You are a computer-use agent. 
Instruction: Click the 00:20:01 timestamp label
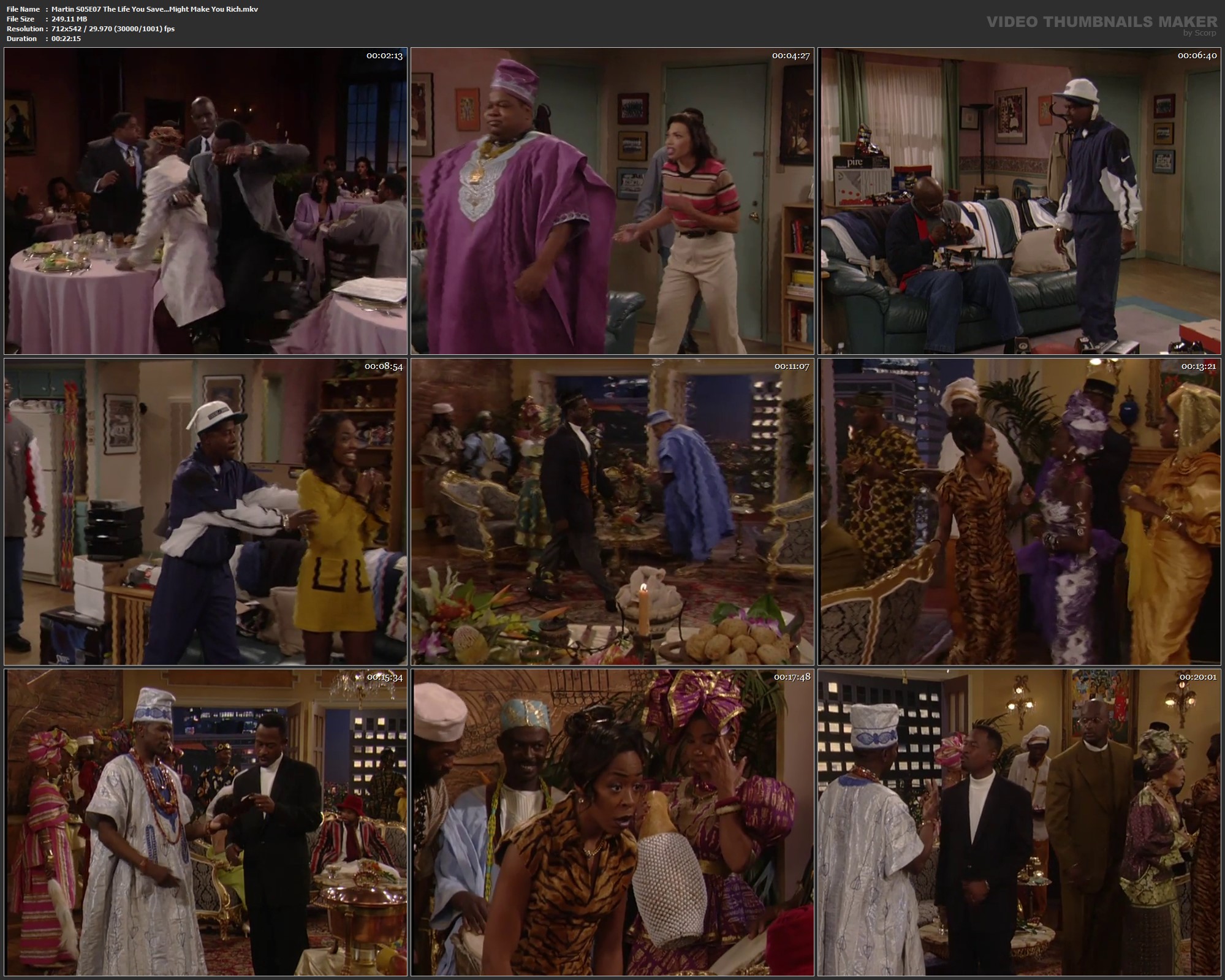(x=1197, y=677)
